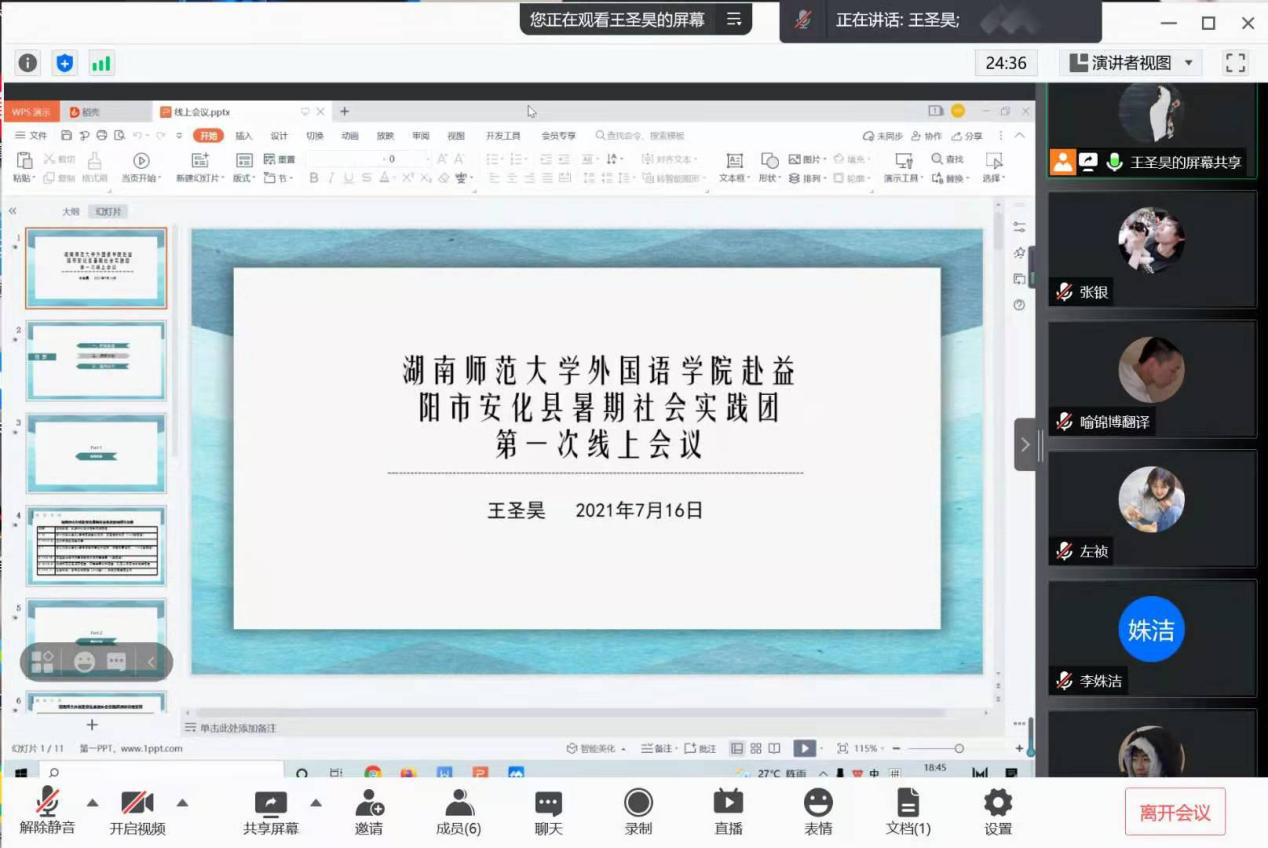Expand share options arrow beside 共享屏幕
The height and width of the screenshot is (848, 1268).
pyautogui.click(x=316, y=802)
